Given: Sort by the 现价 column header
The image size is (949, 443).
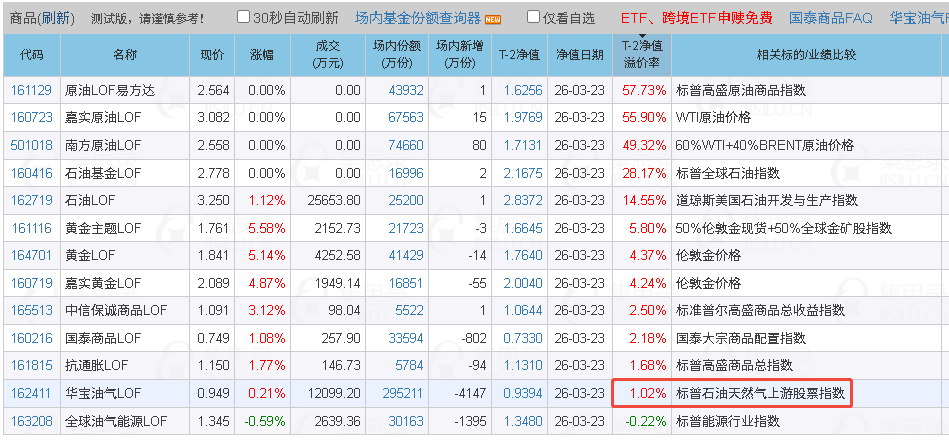Looking at the screenshot, I should (x=212, y=55).
